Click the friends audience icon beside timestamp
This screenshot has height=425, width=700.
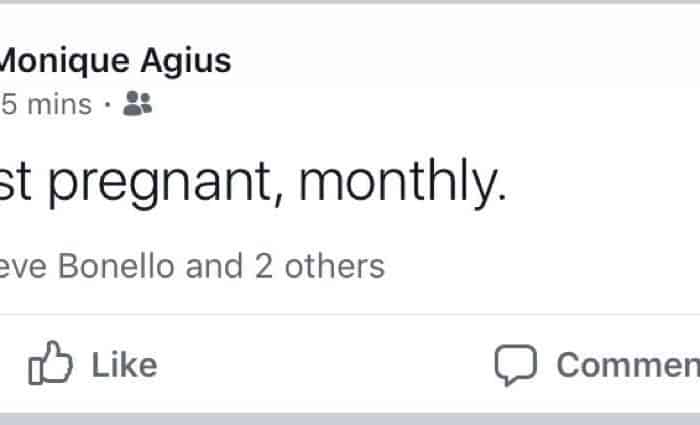pos(137,104)
